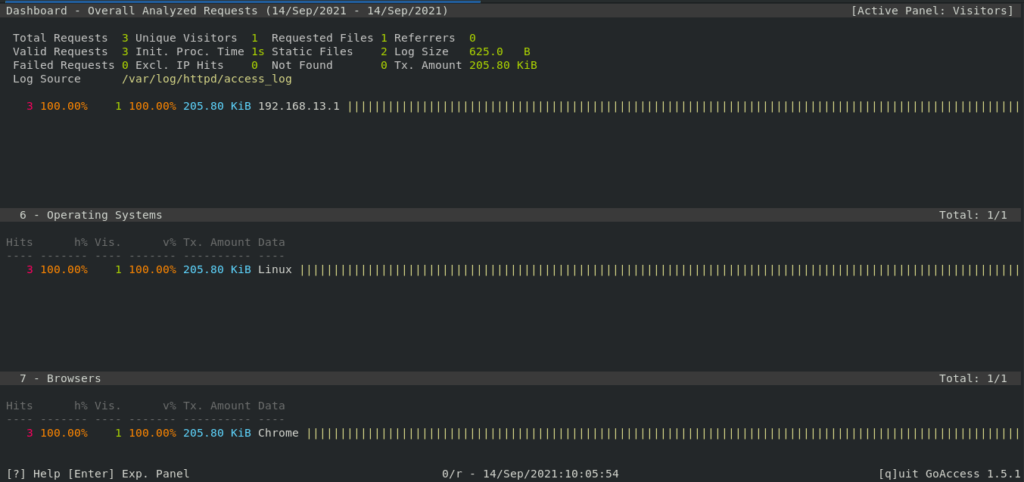
Task: Click Tx. Amount column header in Operating Systems
Action: 217,242
